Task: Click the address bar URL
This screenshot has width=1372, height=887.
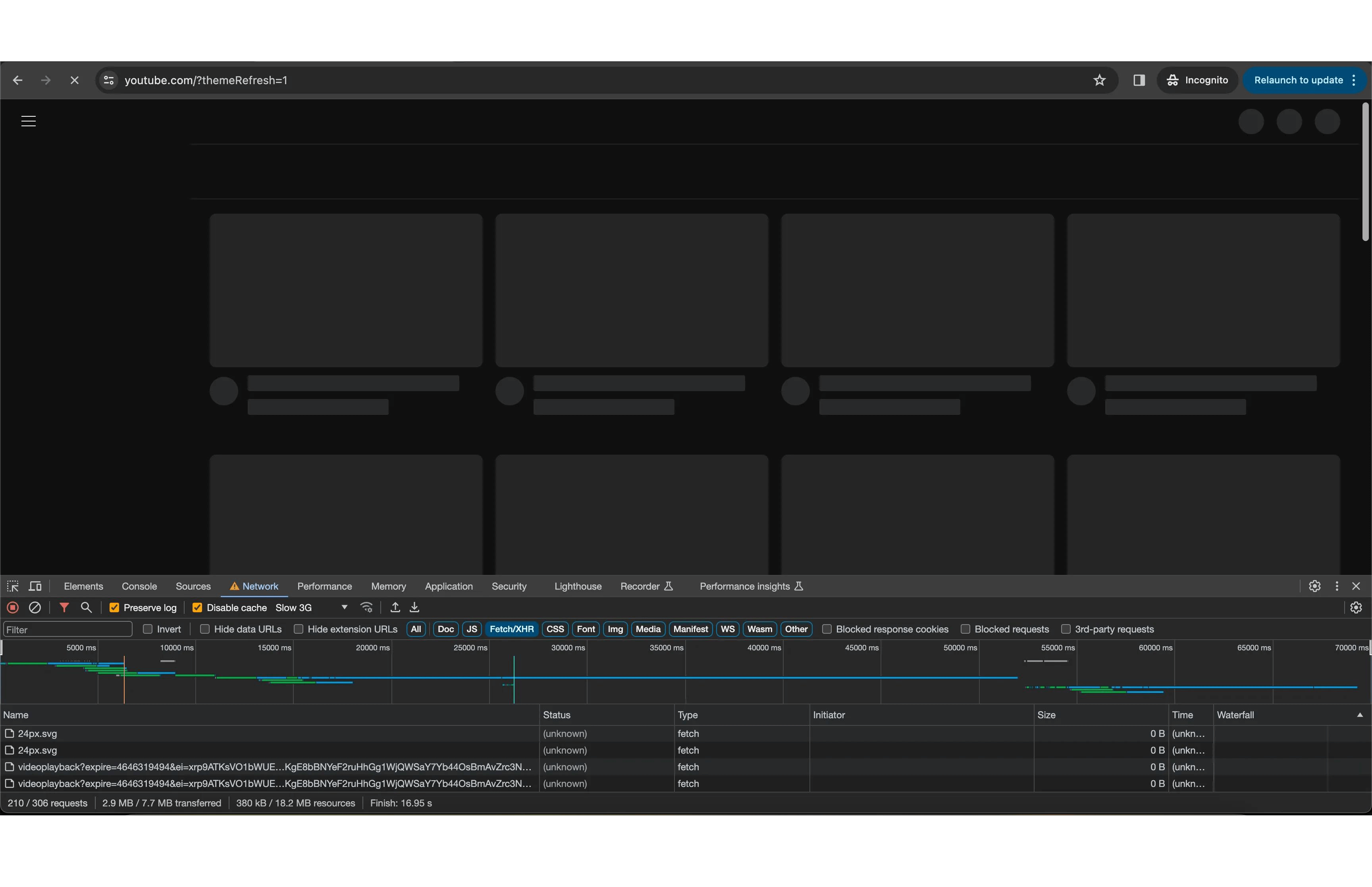Action: [x=206, y=81]
